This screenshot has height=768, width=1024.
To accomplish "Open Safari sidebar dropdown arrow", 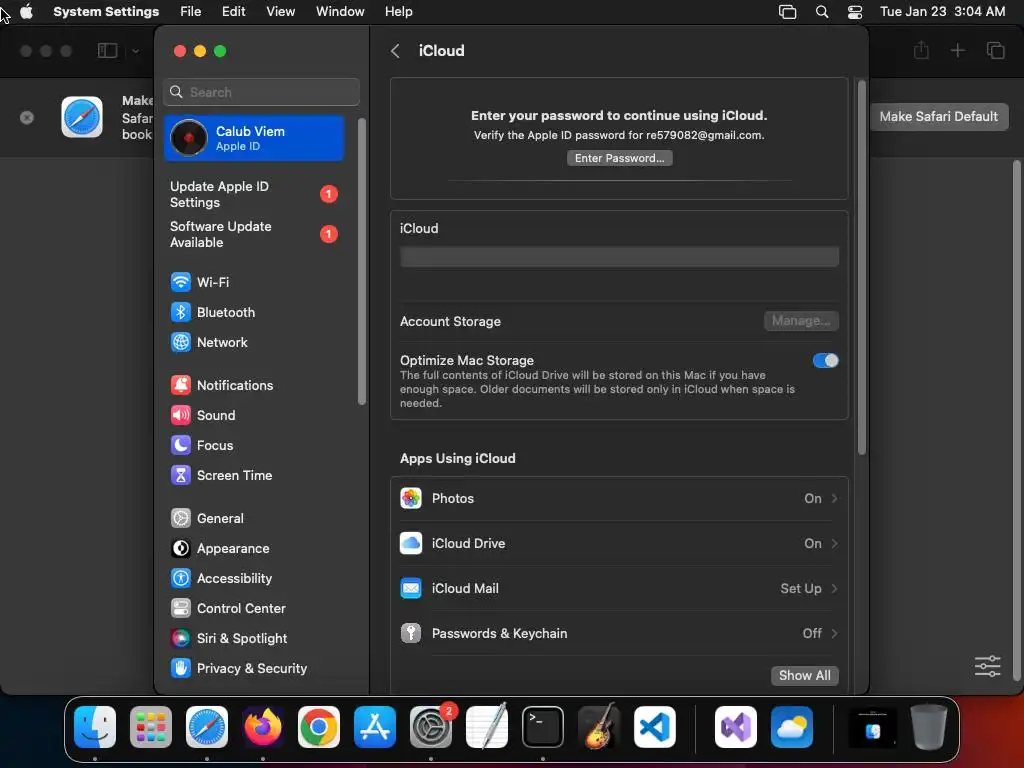I will click(135, 51).
